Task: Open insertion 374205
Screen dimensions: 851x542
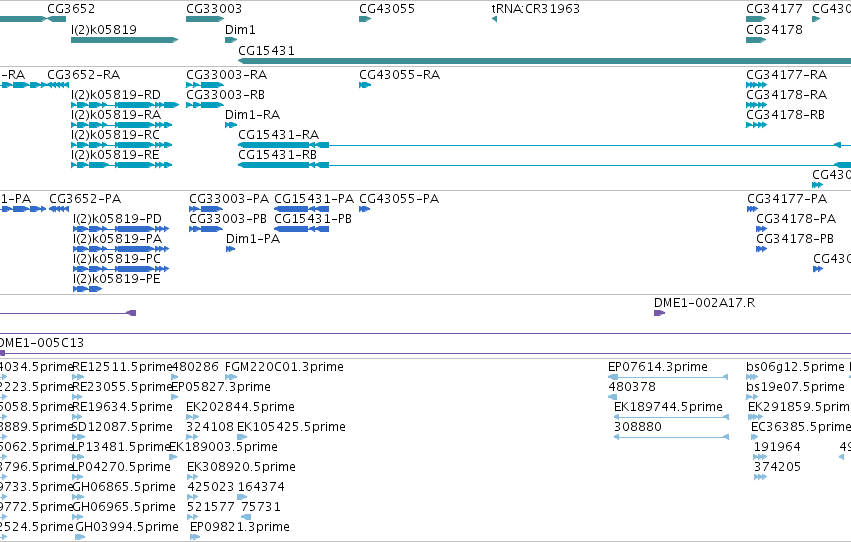Action: click(x=777, y=467)
